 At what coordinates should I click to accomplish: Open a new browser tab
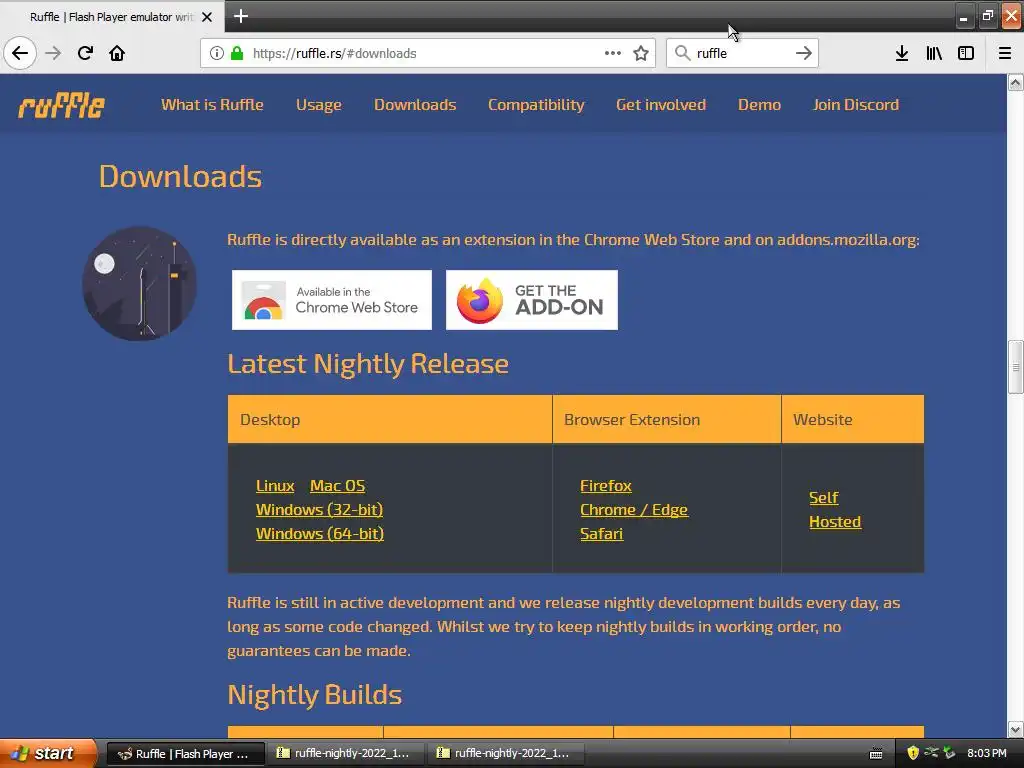tap(240, 16)
